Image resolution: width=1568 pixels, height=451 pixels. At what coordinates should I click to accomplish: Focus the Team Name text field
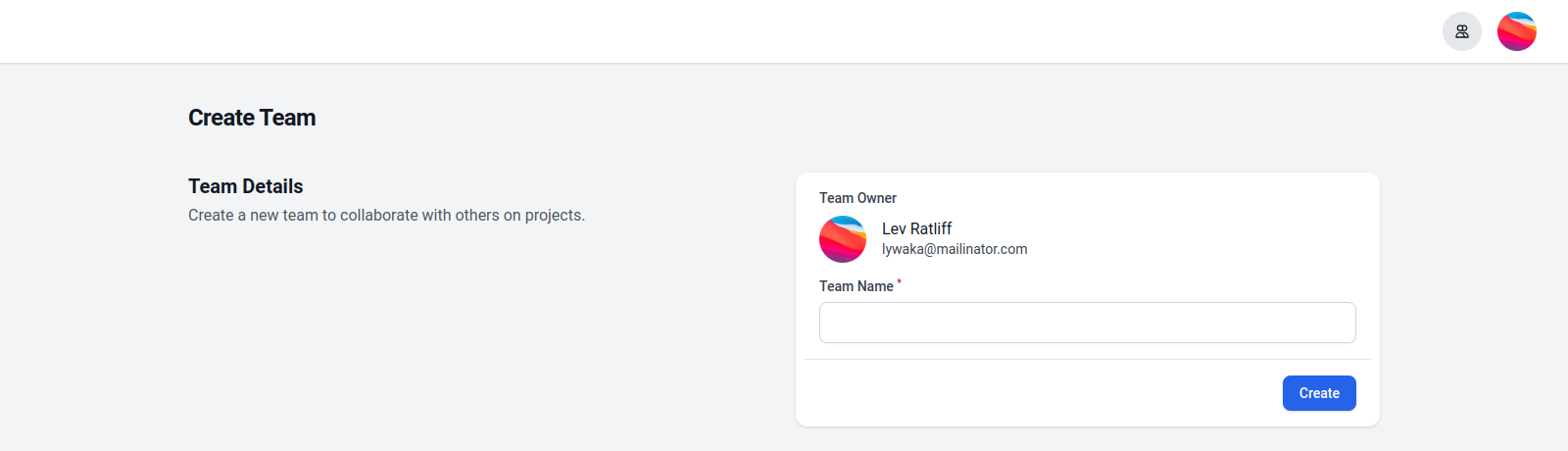[x=1087, y=323]
